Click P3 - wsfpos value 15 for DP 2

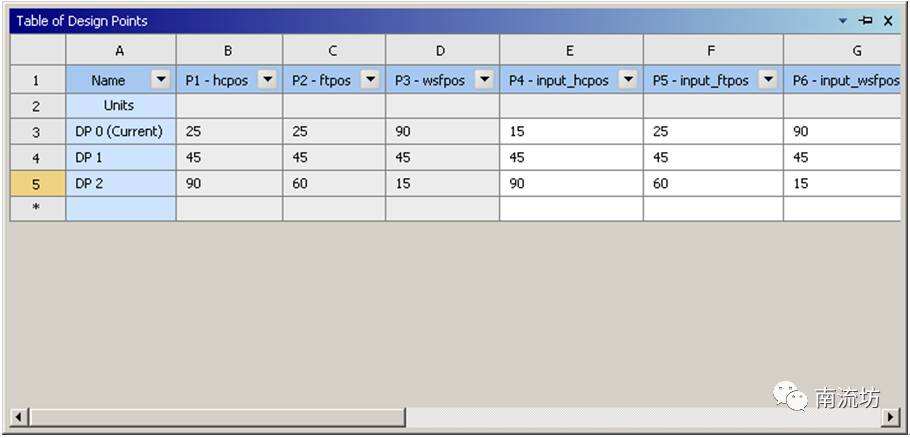pyautogui.click(x=442, y=184)
